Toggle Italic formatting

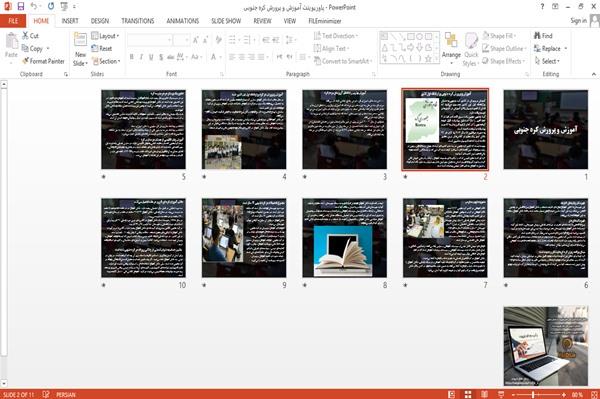point(141,57)
